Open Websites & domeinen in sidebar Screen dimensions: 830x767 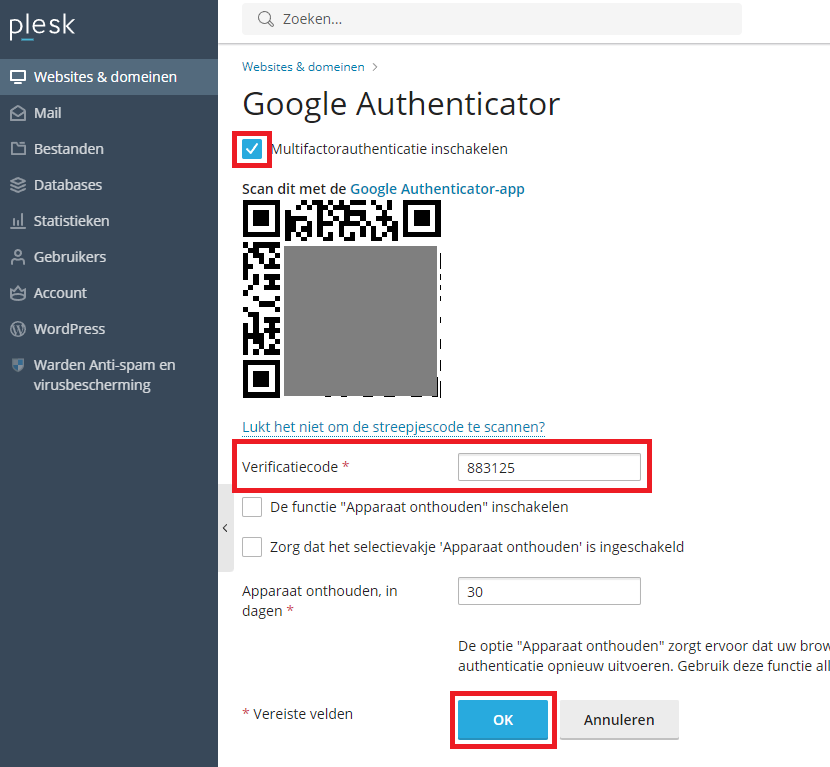109,77
